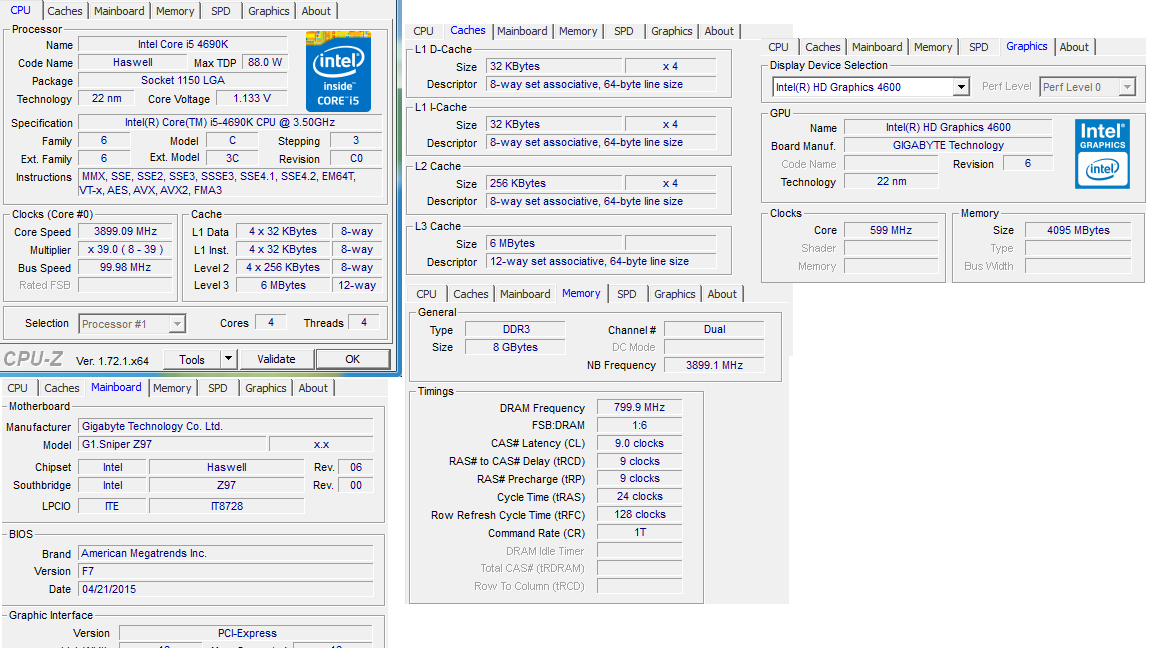1152x648 pixels.
Task: Click the Code Name field Haswell
Action: click(132, 62)
